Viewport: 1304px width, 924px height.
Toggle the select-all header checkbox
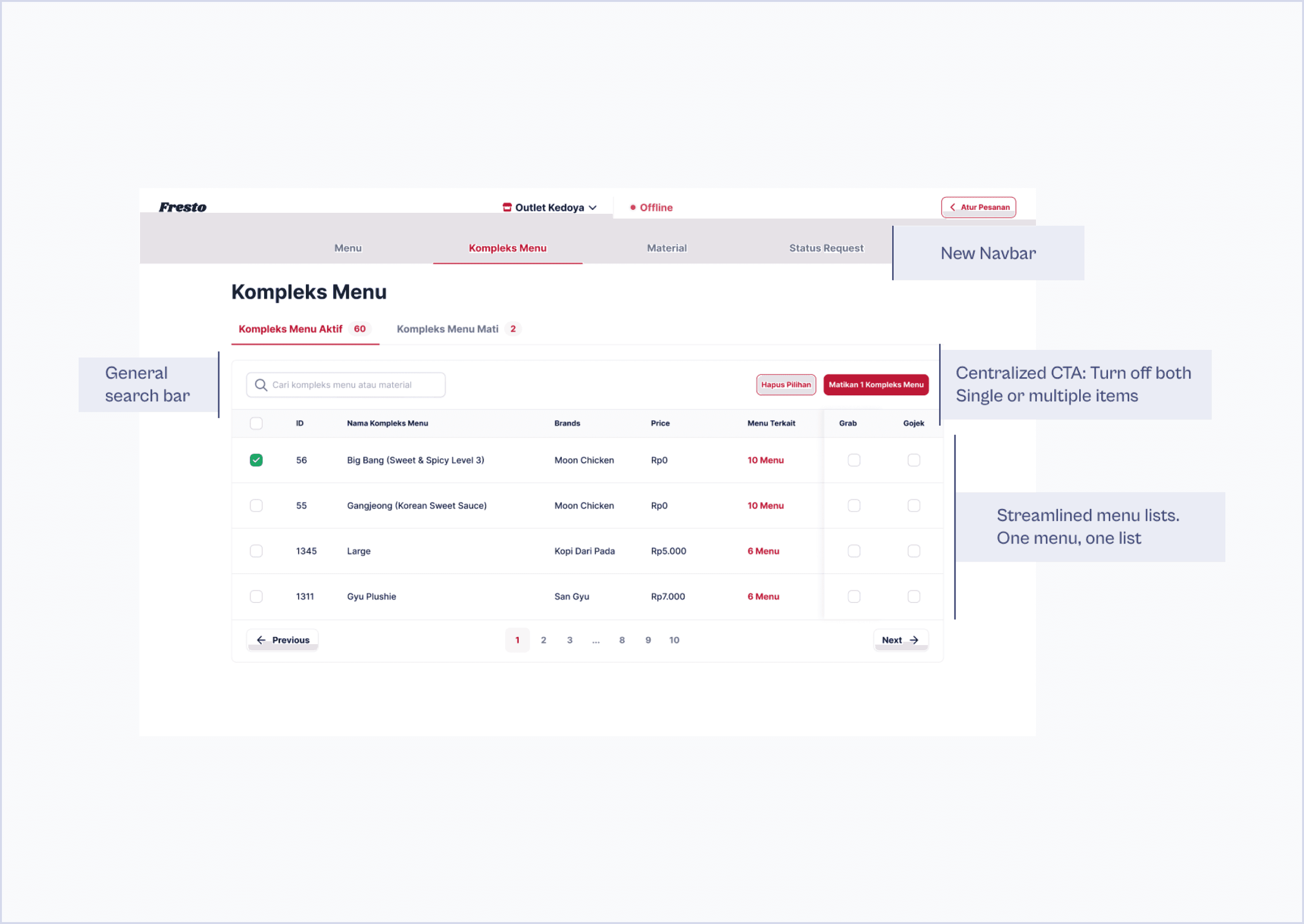256,423
